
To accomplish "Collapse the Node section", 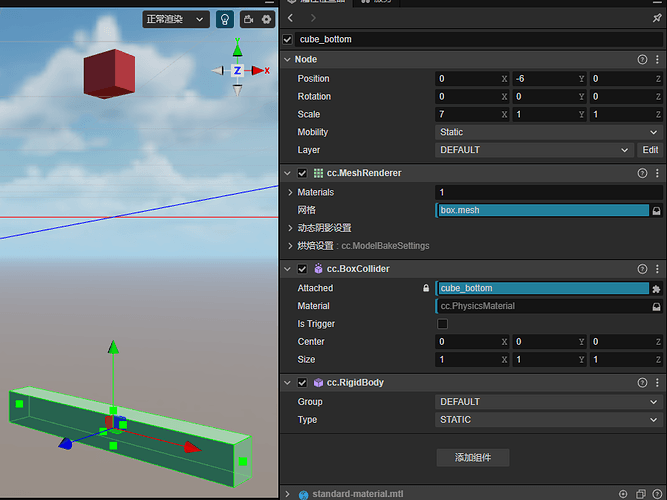I will point(288,60).
